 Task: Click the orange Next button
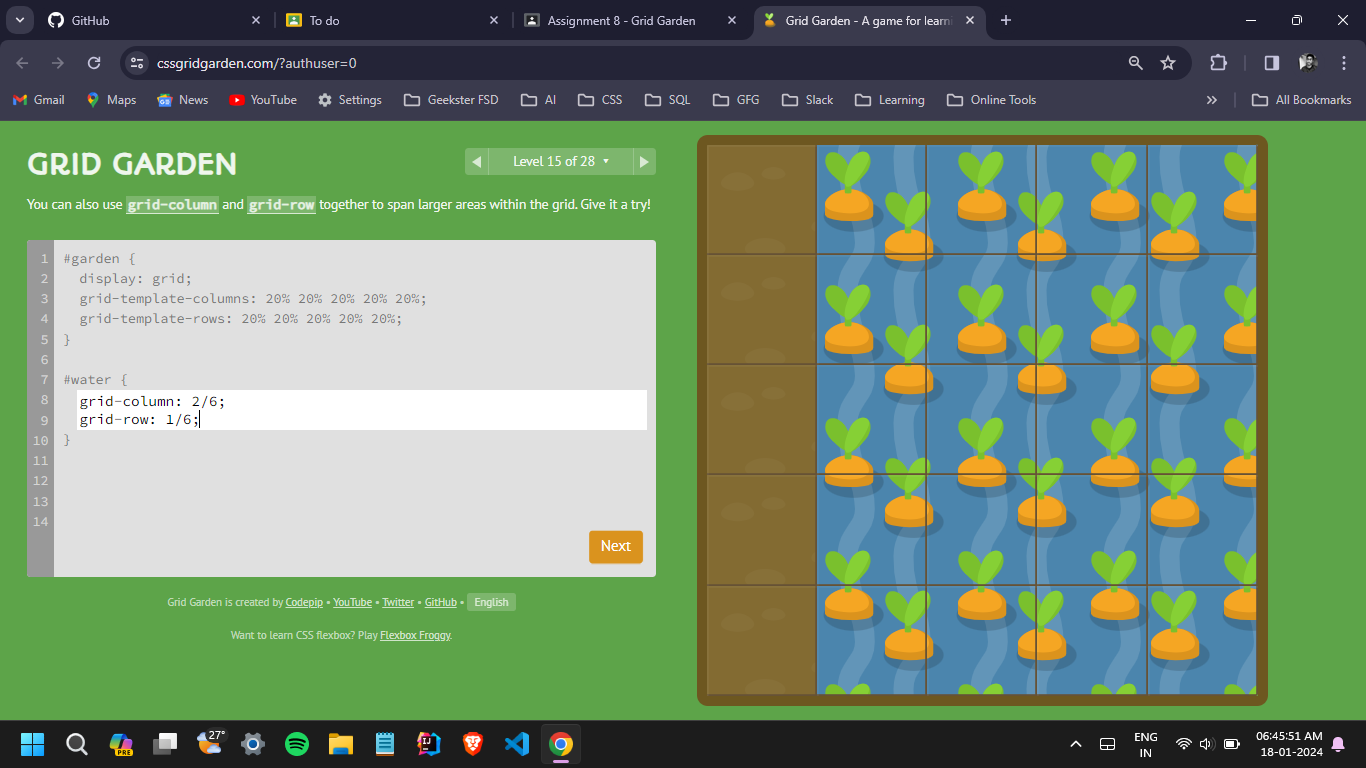pos(615,546)
